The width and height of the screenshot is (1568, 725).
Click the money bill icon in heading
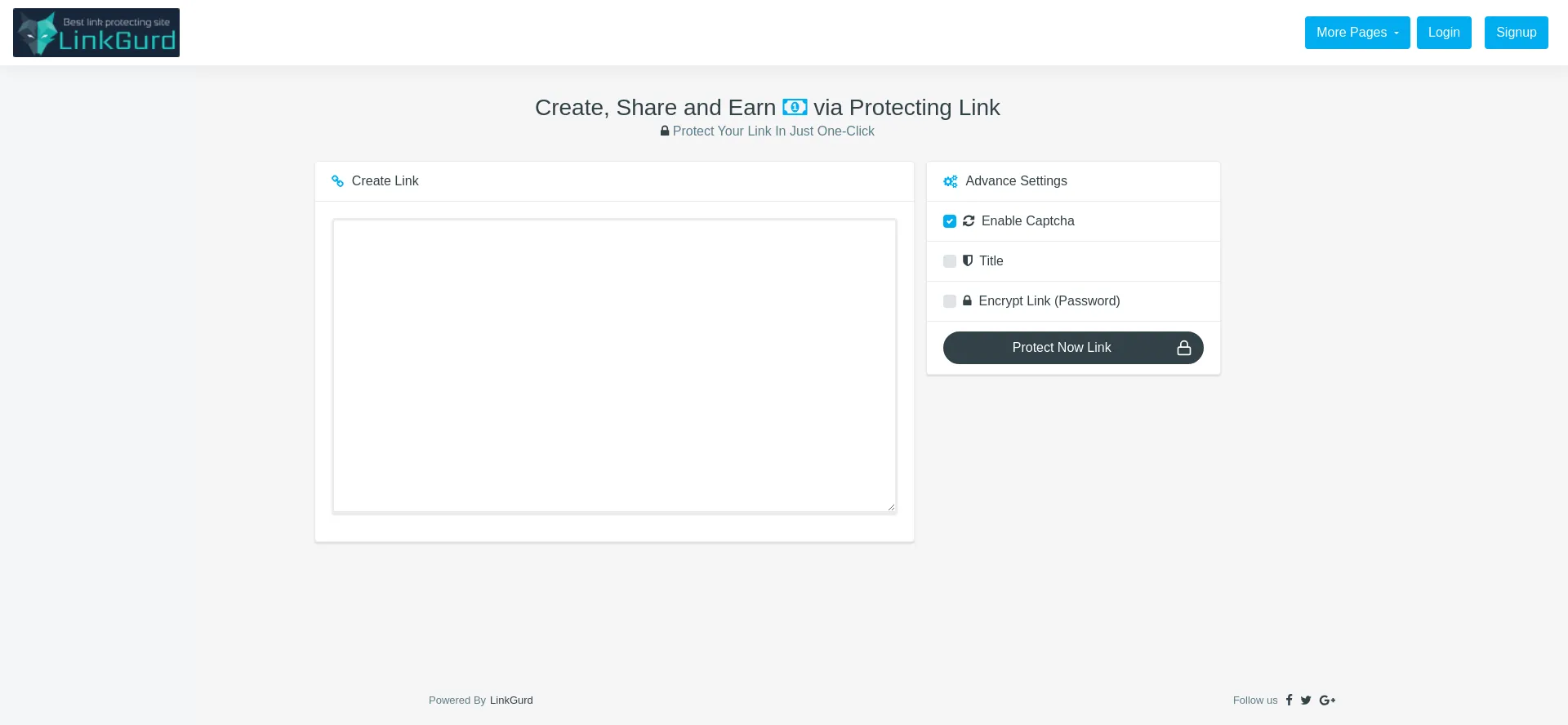tap(795, 107)
